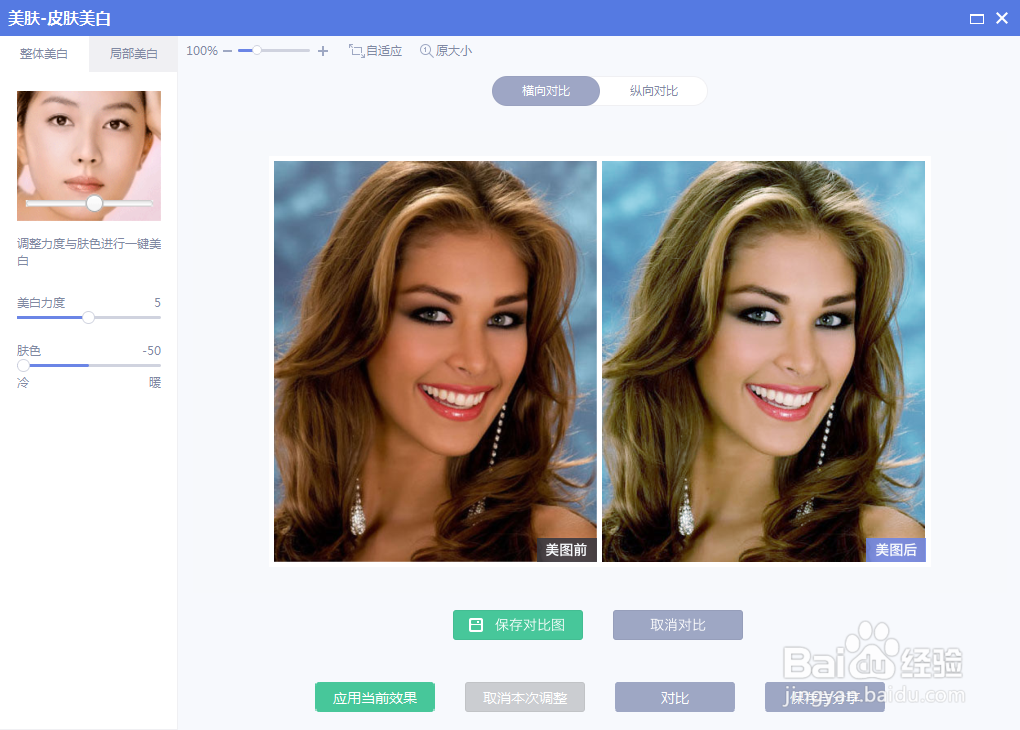The height and width of the screenshot is (730, 1020).
Task: Click the 暖 warm label
Action: (x=155, y=383)
